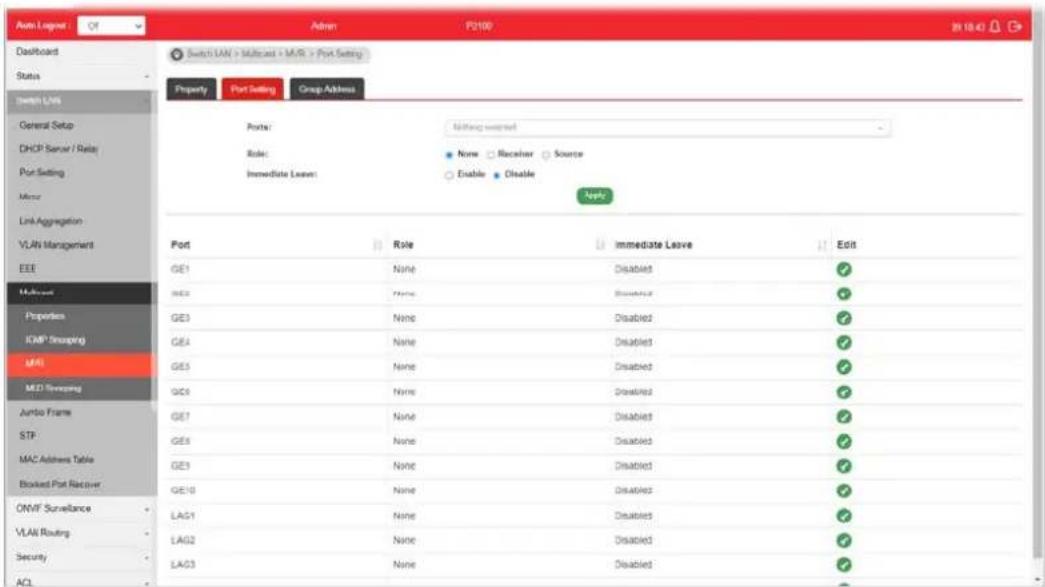The height and width of the screenshot is (587, 1045).
Task: Select the Port Setting tab
Action: [x=253, y=89]
